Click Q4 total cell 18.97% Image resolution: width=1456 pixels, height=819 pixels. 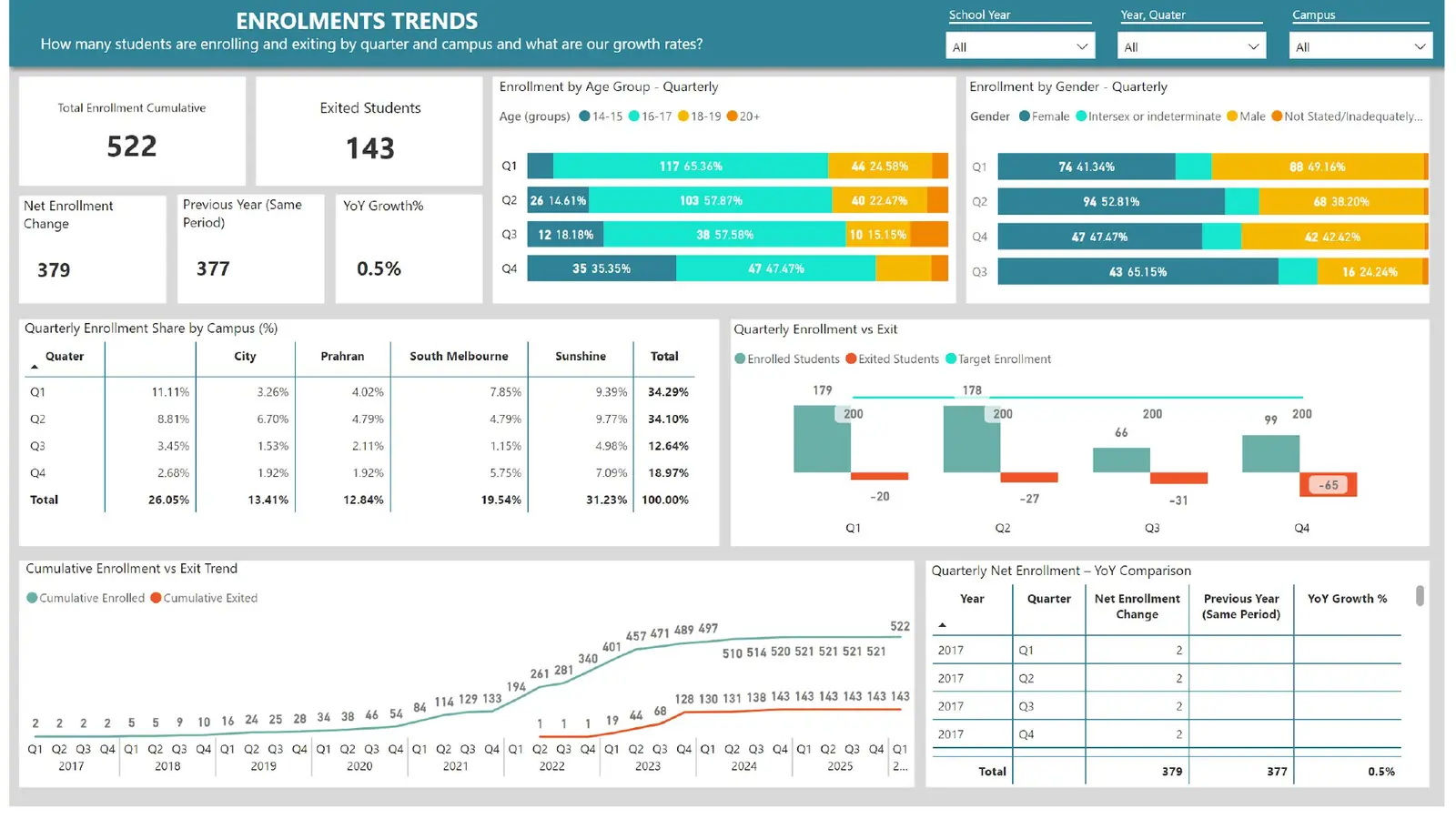point(668,473)
